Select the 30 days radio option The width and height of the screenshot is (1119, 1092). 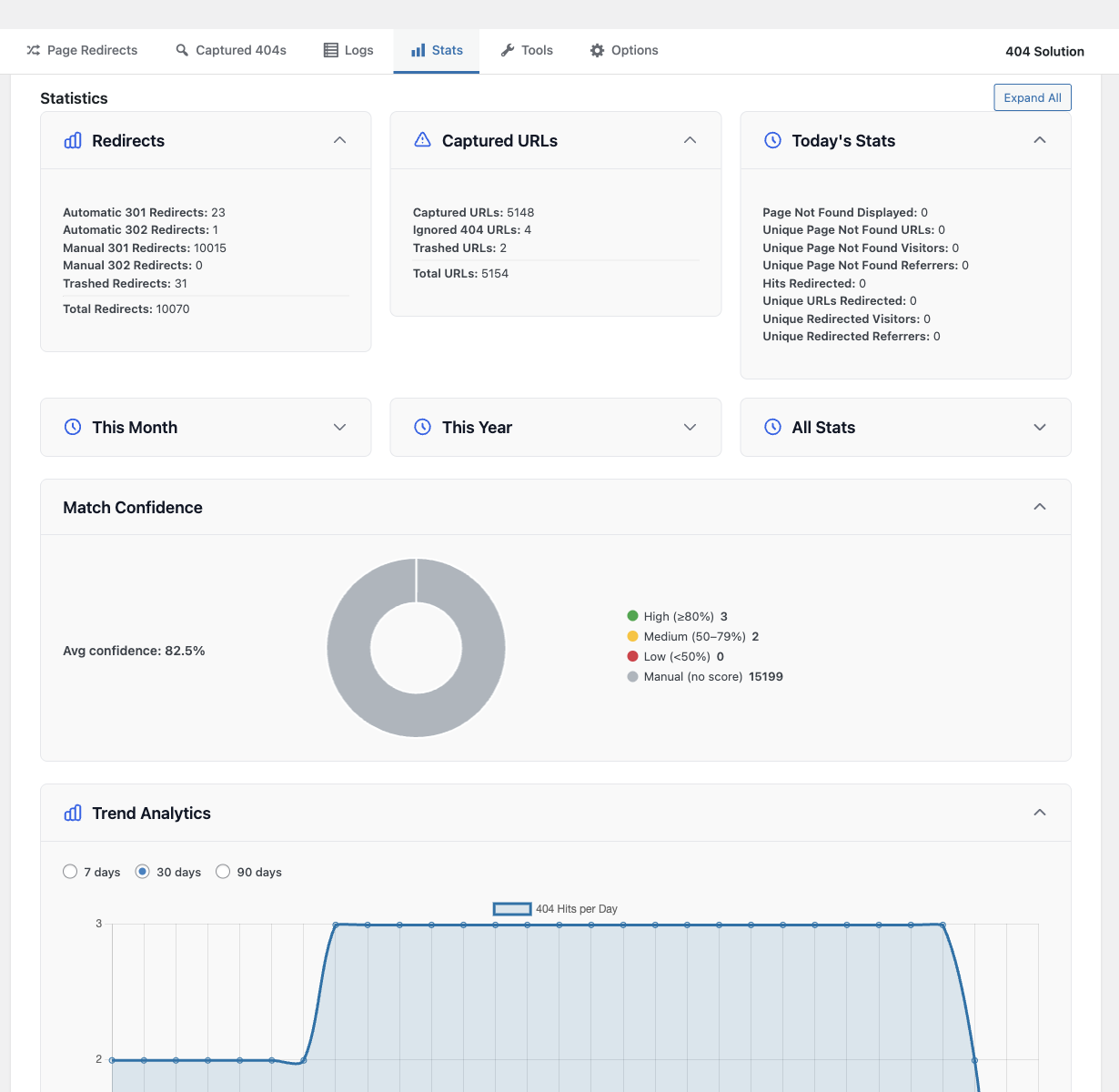143,872
